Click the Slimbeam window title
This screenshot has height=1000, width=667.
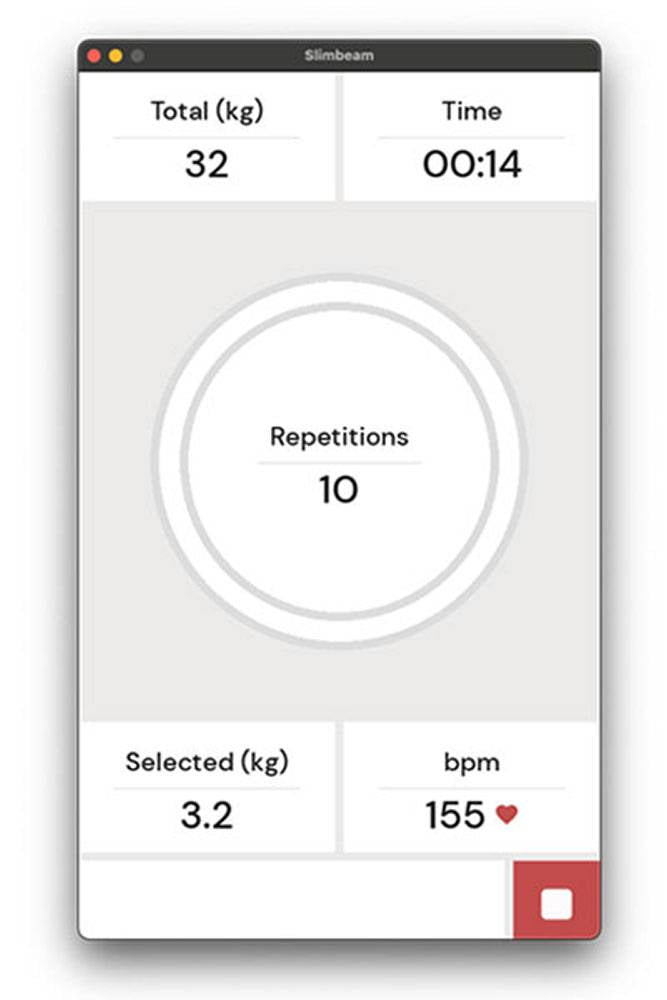339,56
